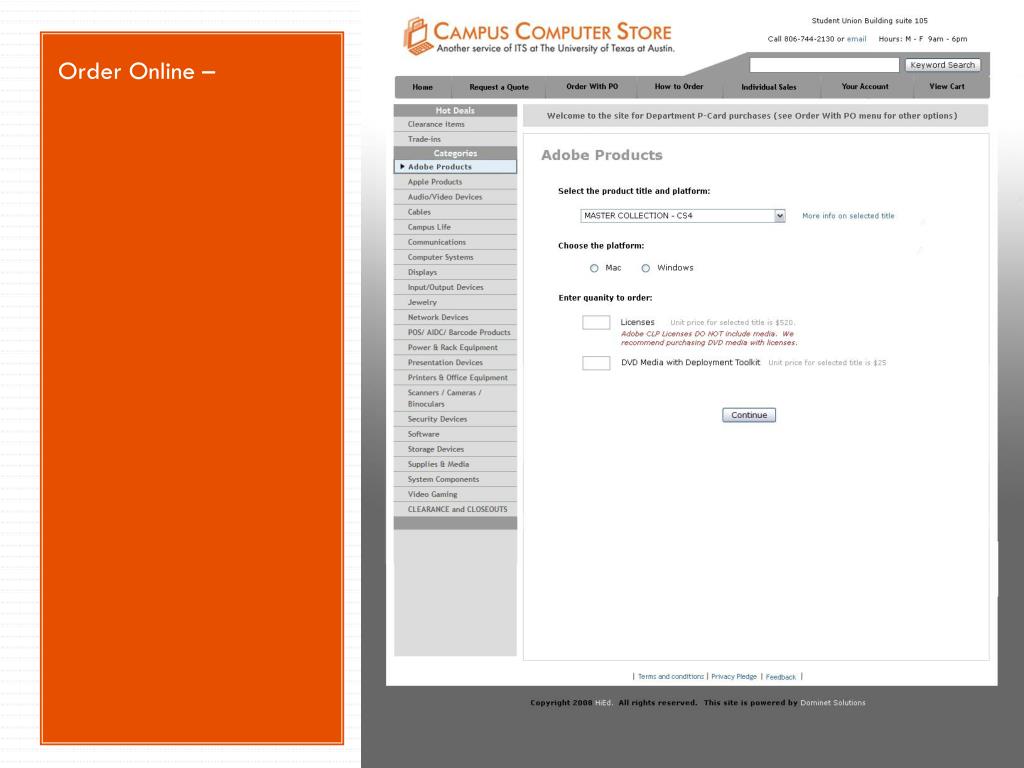Open Order With PO menu
The height and width of the screenshot is (768, 1024).
592,86
